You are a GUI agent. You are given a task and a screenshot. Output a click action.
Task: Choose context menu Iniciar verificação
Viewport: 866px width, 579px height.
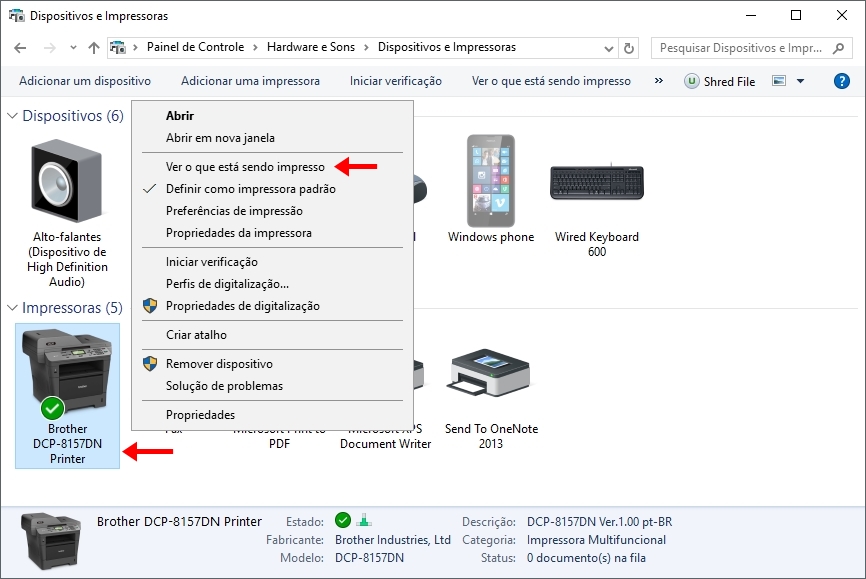(x=272, y=261)
